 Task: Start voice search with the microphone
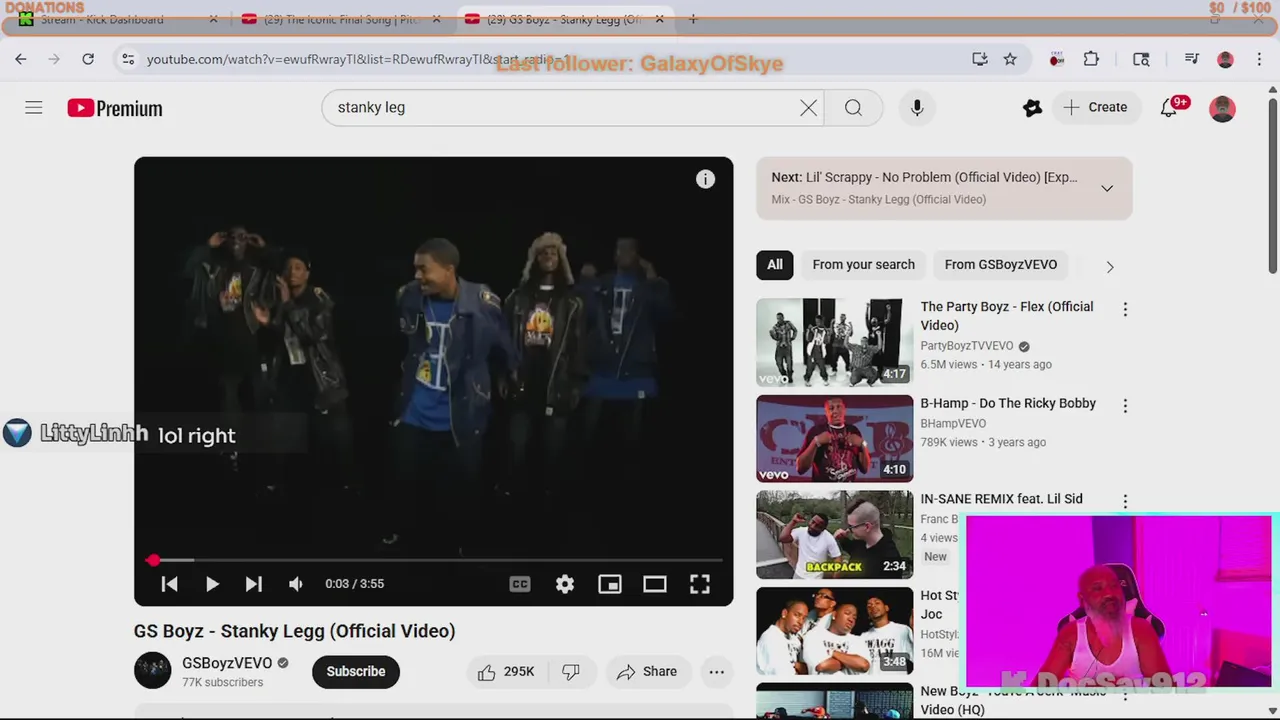coord(917,108)
